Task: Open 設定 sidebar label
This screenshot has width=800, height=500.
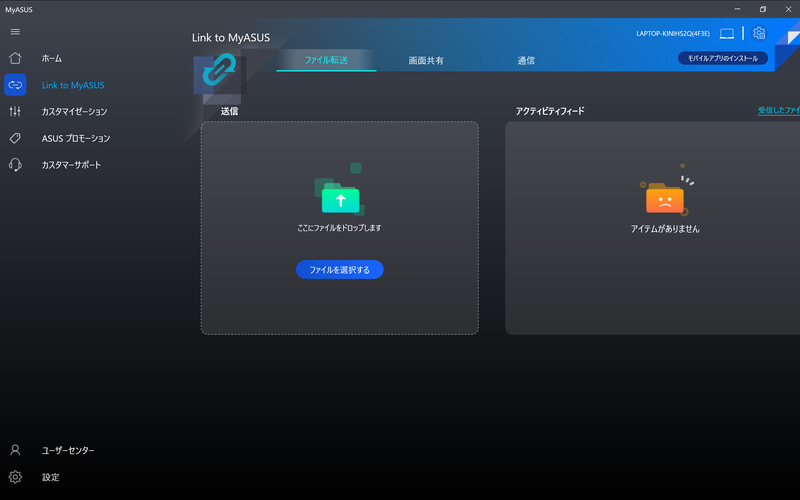Action: click(x=51, y=478)
